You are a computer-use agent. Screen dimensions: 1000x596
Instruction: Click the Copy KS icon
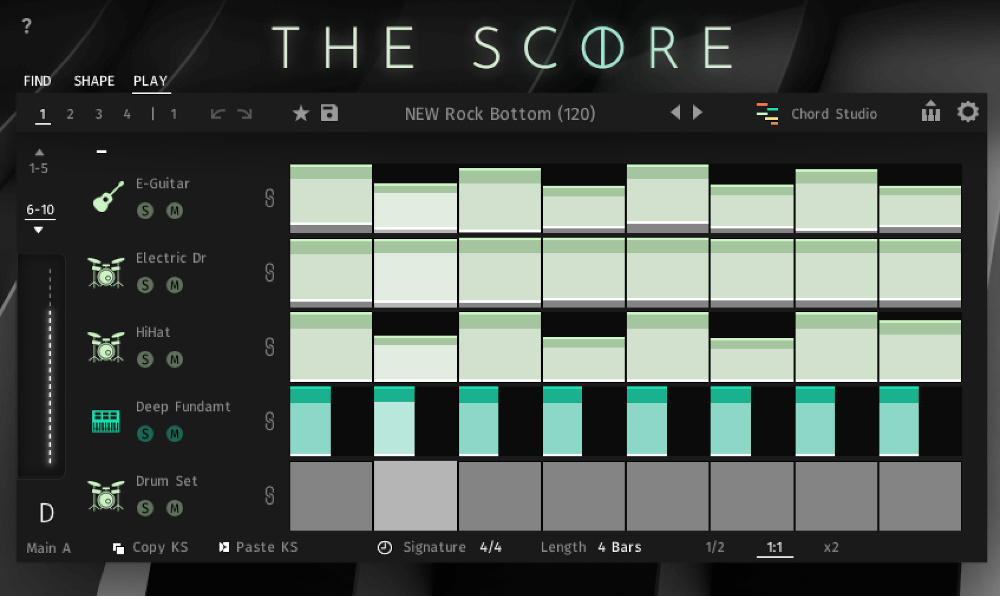pos(118,548)
